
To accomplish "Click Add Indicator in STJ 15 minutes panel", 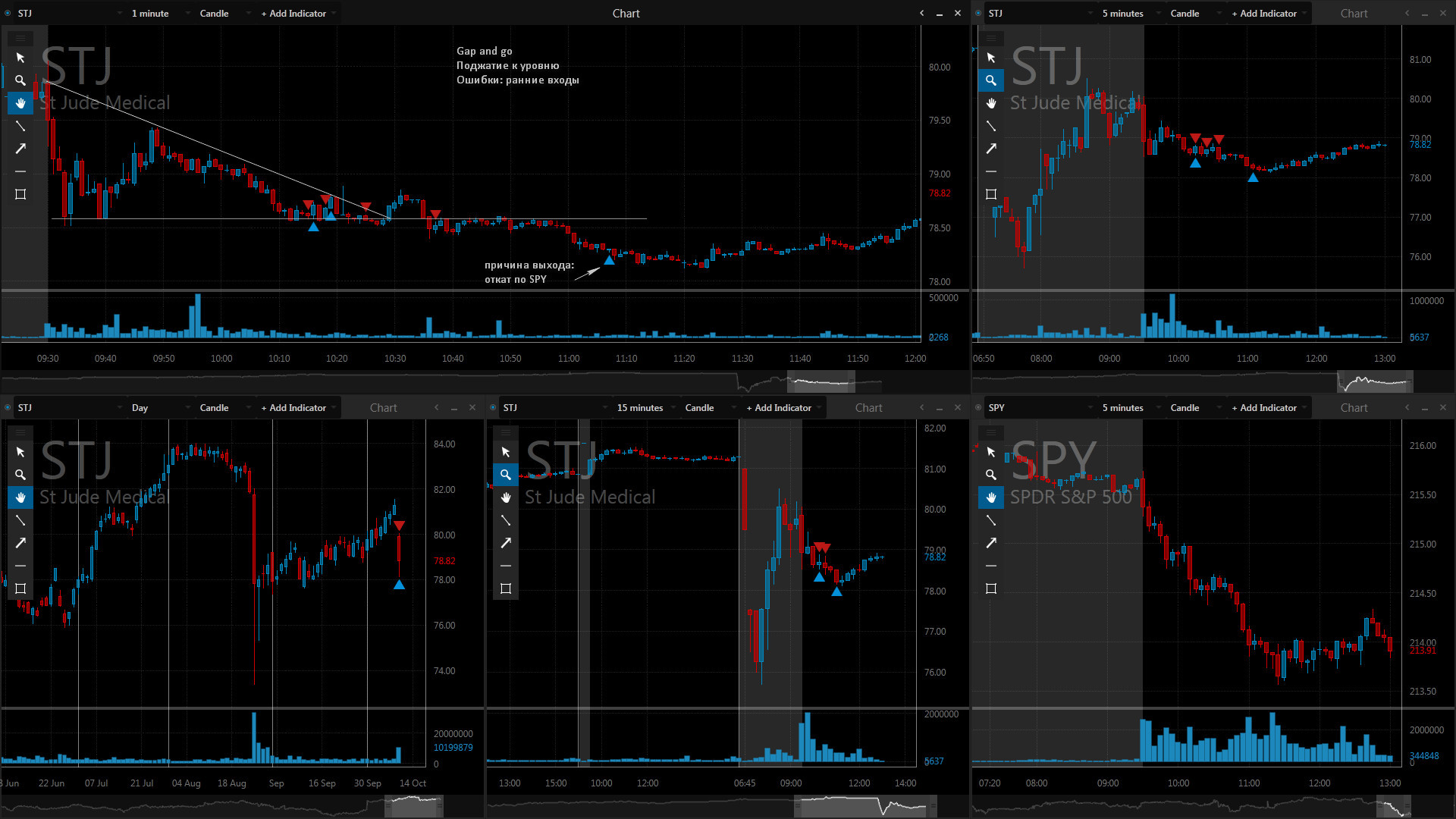I will (783, 407).
